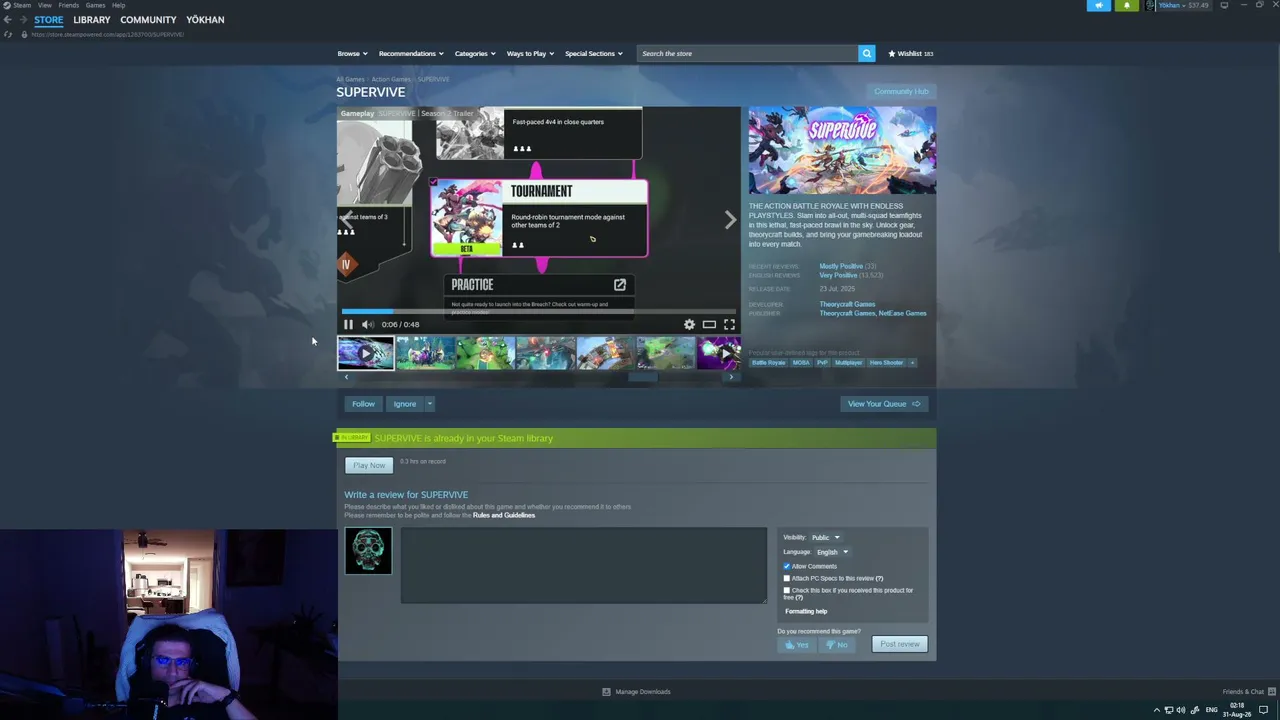Click the review author avatar
This screenshot has height=720, width=1280.
click(x=368, y=551)
